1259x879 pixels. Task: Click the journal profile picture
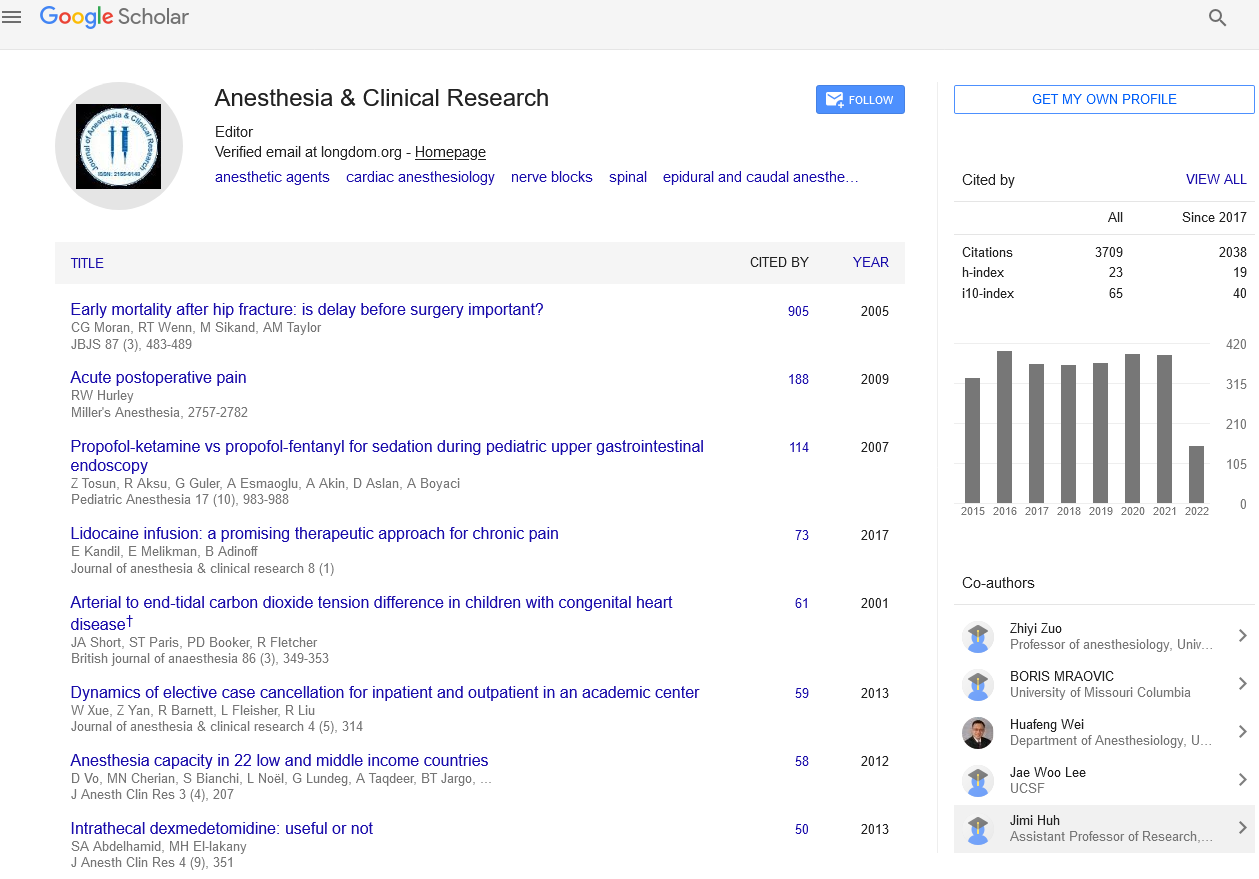coord(119,146)
